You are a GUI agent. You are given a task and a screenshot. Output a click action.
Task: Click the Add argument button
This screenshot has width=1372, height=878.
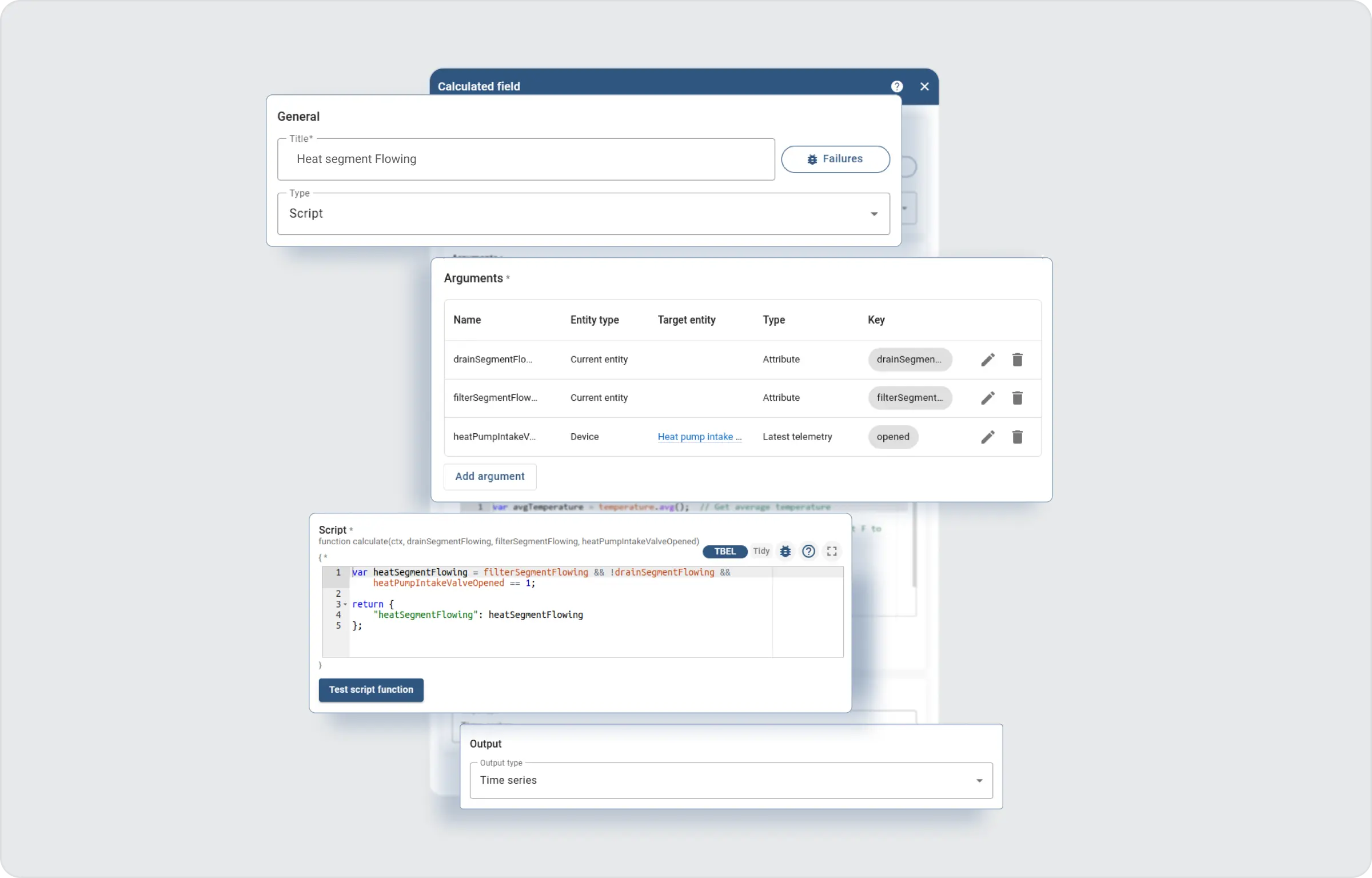(x=489, y=476)
